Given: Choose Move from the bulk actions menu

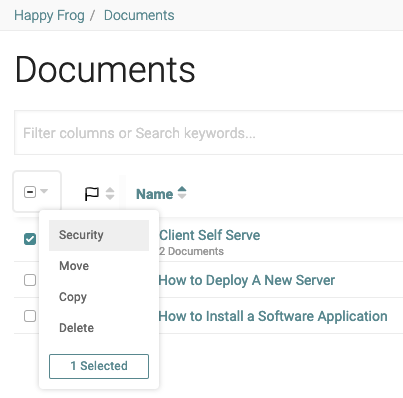Looking at the screenshot, I should [99, 266].
